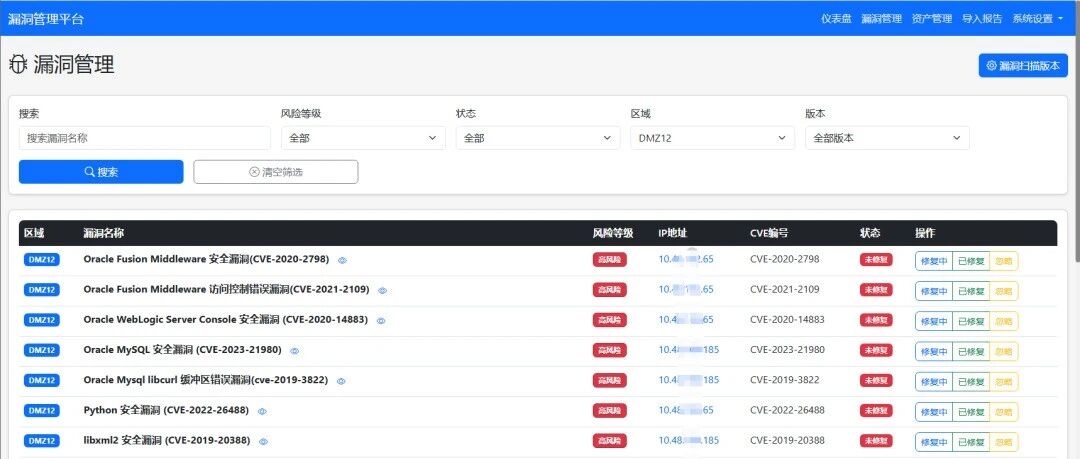View details eye icon for CVE-2020-14883
The width and height of the screenshot is (1080, 459).
(x=381, y=321)
